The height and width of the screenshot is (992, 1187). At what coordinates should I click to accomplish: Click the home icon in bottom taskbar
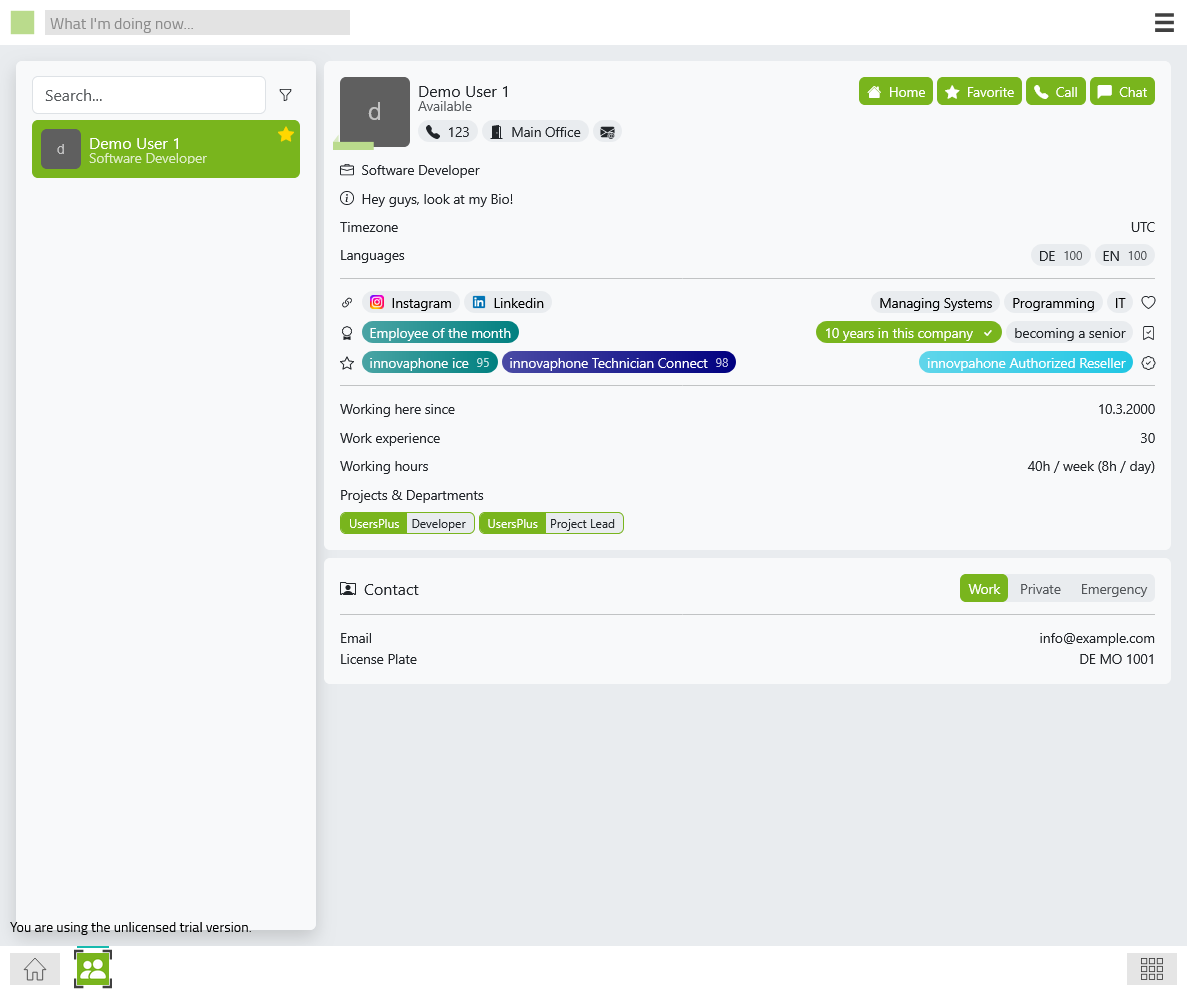35,968
